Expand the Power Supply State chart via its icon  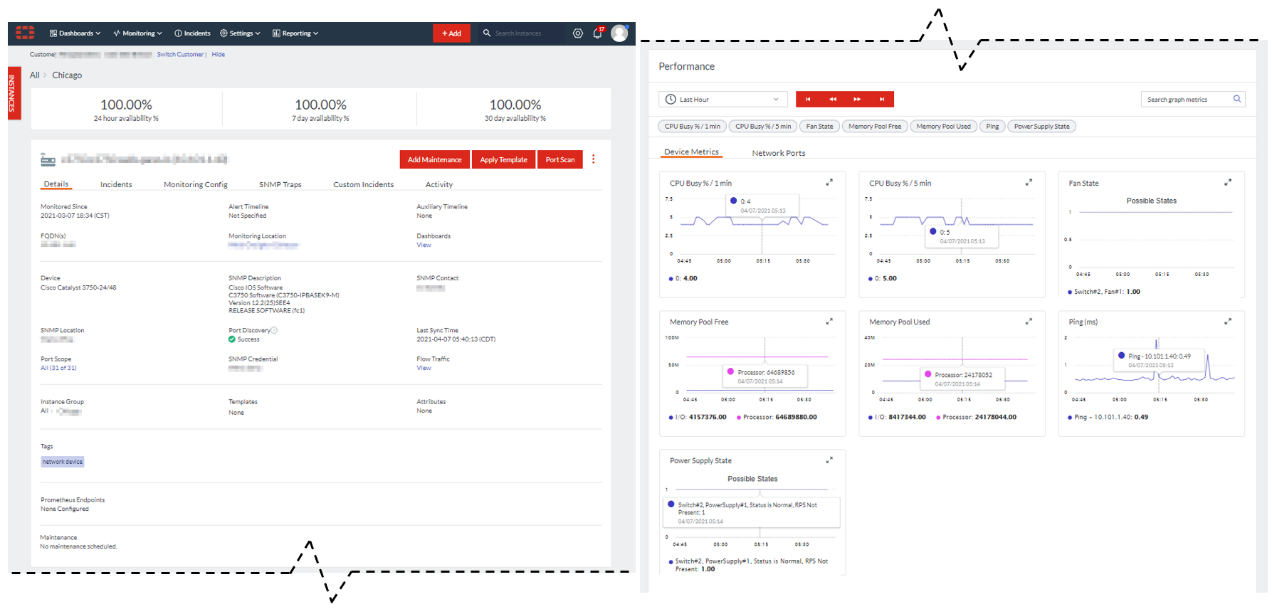(829, 460)
